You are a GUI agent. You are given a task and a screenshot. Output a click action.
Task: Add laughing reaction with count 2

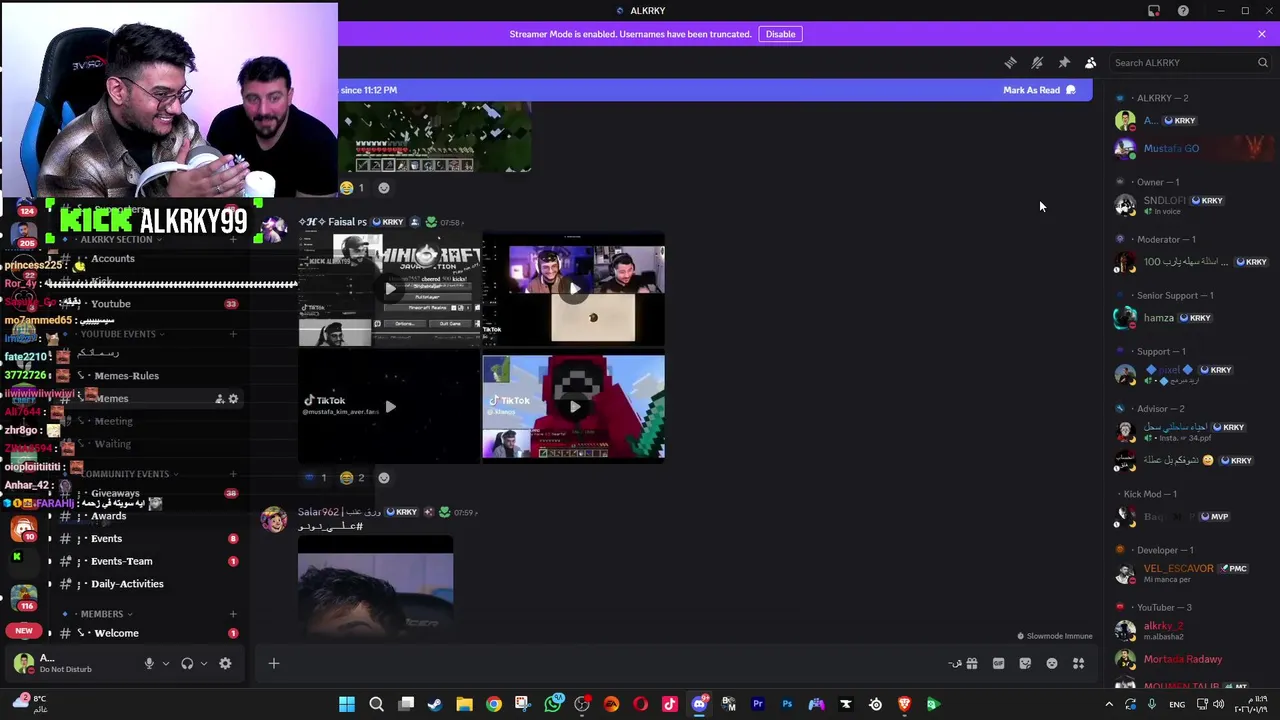(353, 478)
